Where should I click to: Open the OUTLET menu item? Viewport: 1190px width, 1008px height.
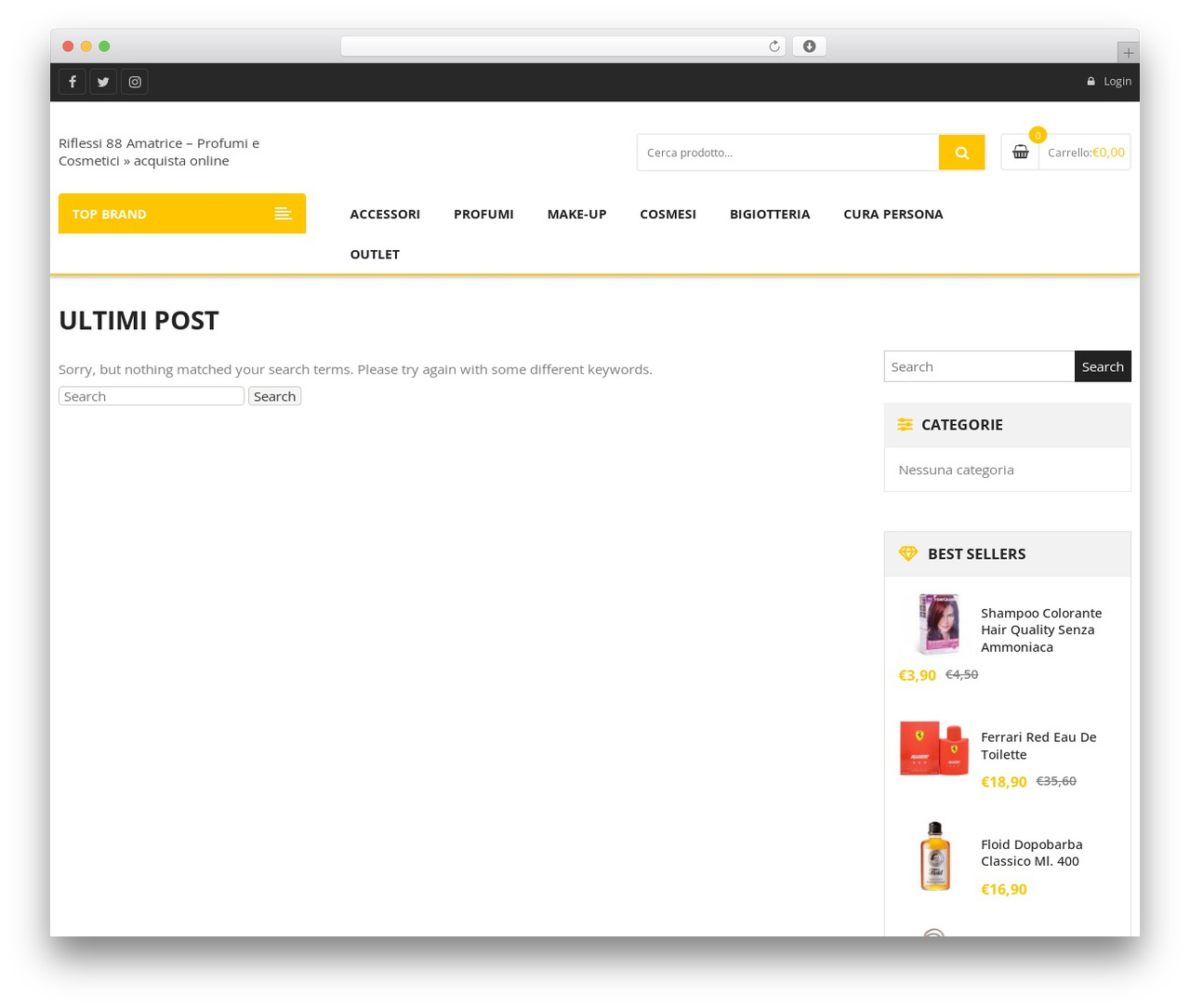tap(375, 254)
